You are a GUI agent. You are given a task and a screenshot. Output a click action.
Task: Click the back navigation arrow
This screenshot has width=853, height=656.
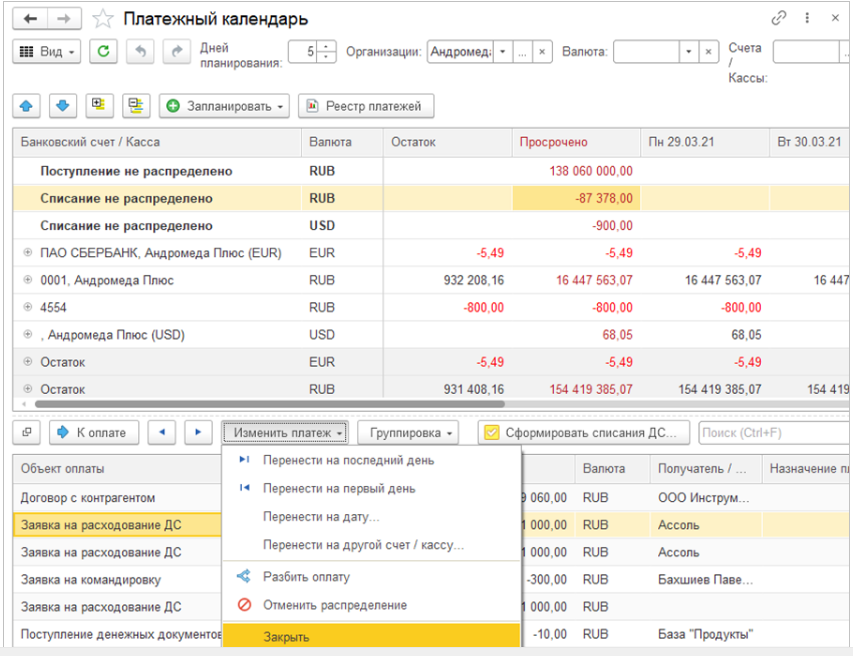point(30,19)
